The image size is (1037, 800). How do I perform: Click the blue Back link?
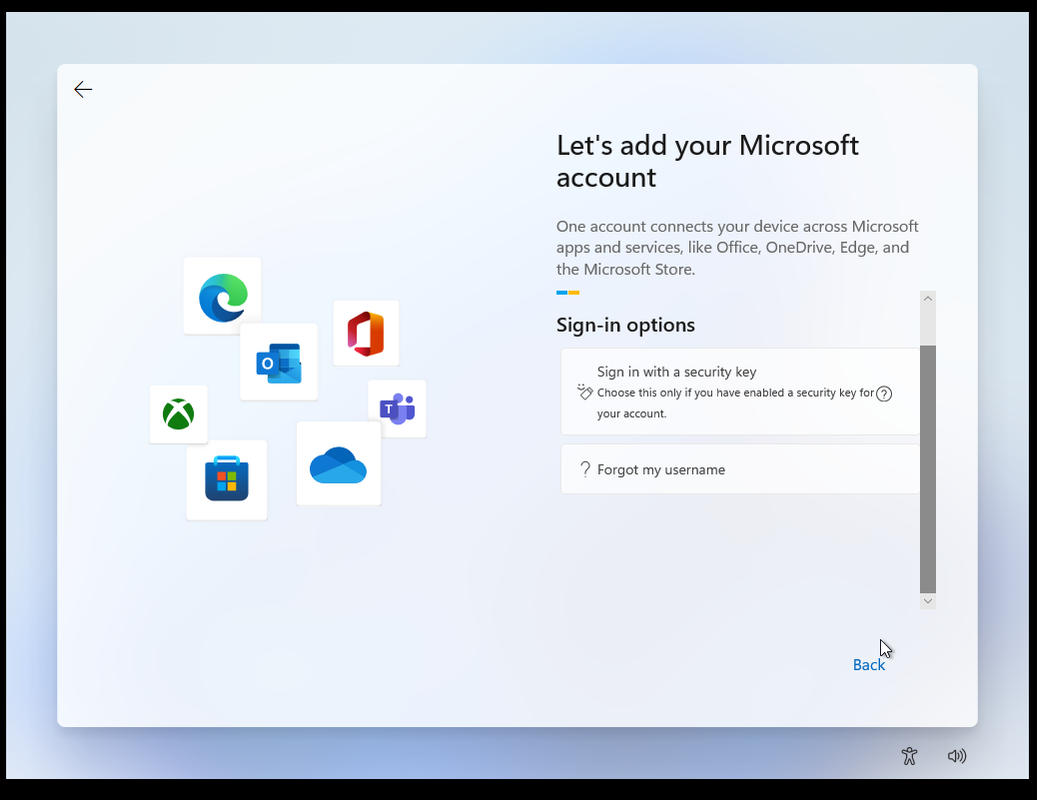click(868, 664)
